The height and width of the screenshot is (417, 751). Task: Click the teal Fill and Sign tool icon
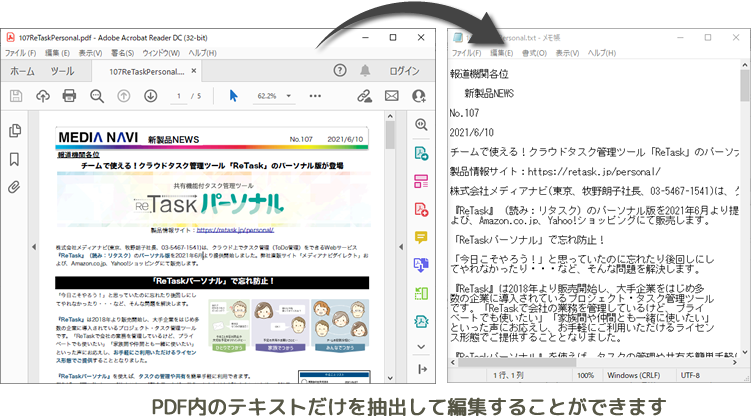(x=421, y=321)
